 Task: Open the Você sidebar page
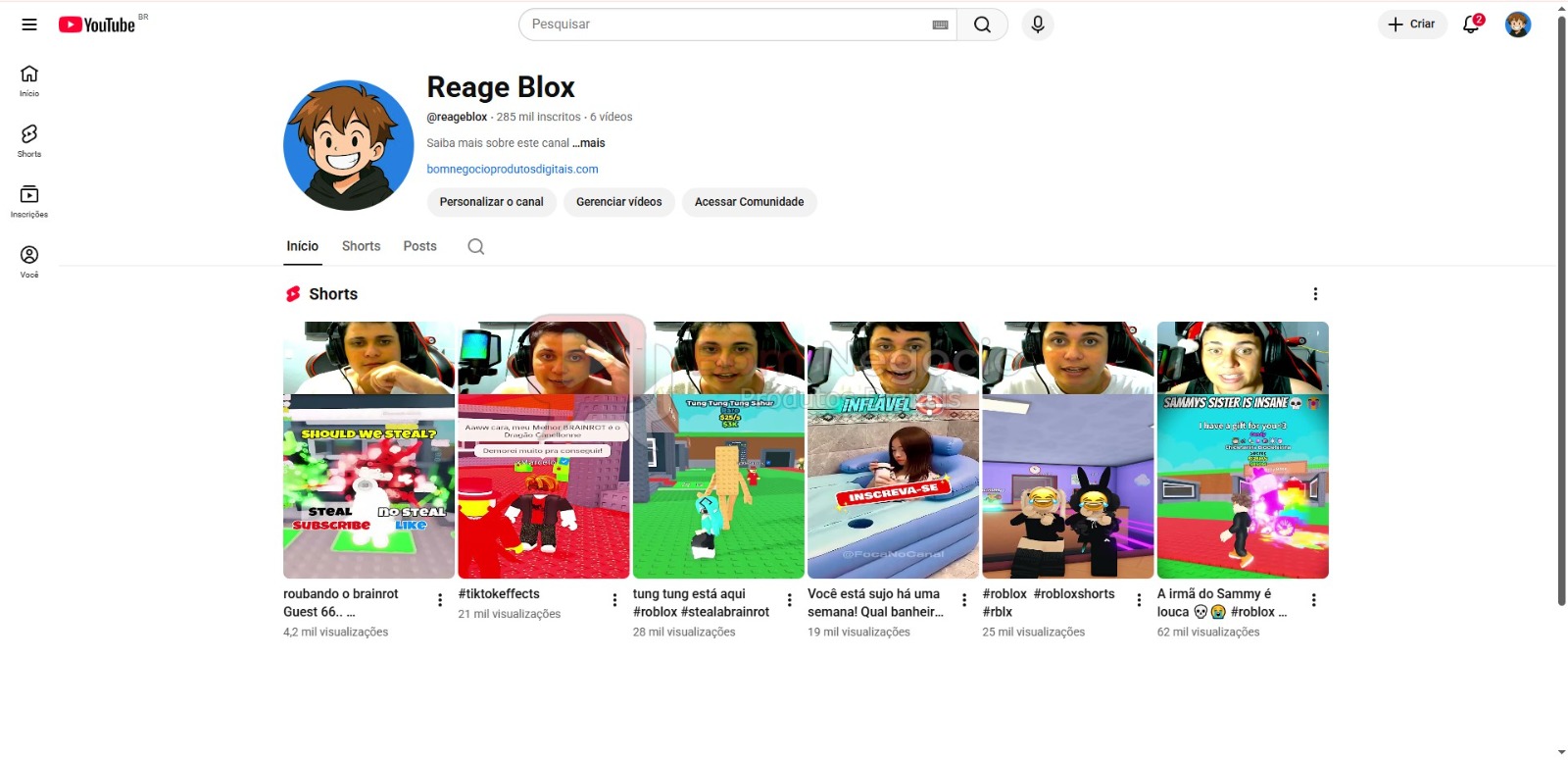pos(29,261)
